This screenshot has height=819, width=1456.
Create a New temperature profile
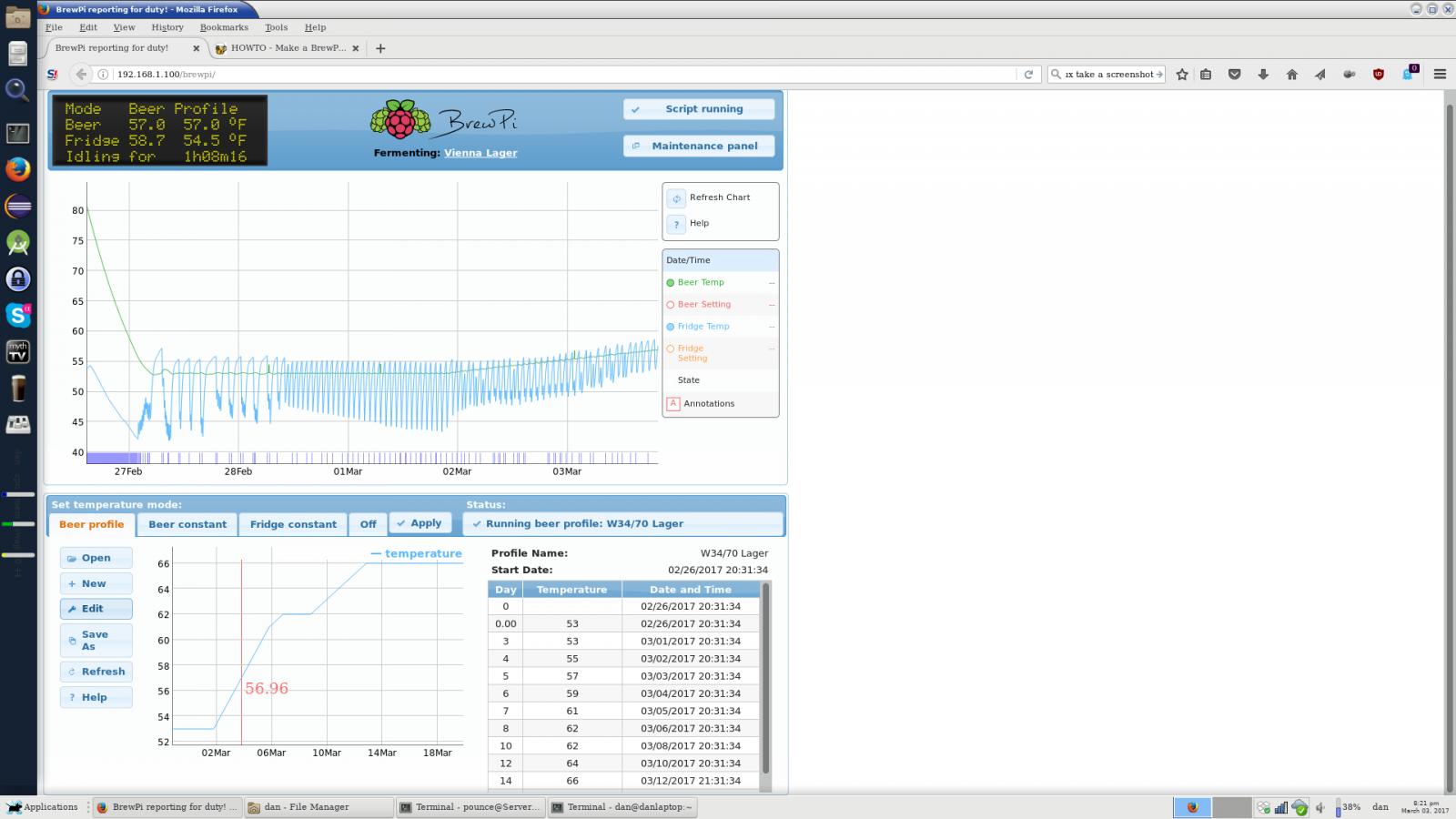point(96,584)
